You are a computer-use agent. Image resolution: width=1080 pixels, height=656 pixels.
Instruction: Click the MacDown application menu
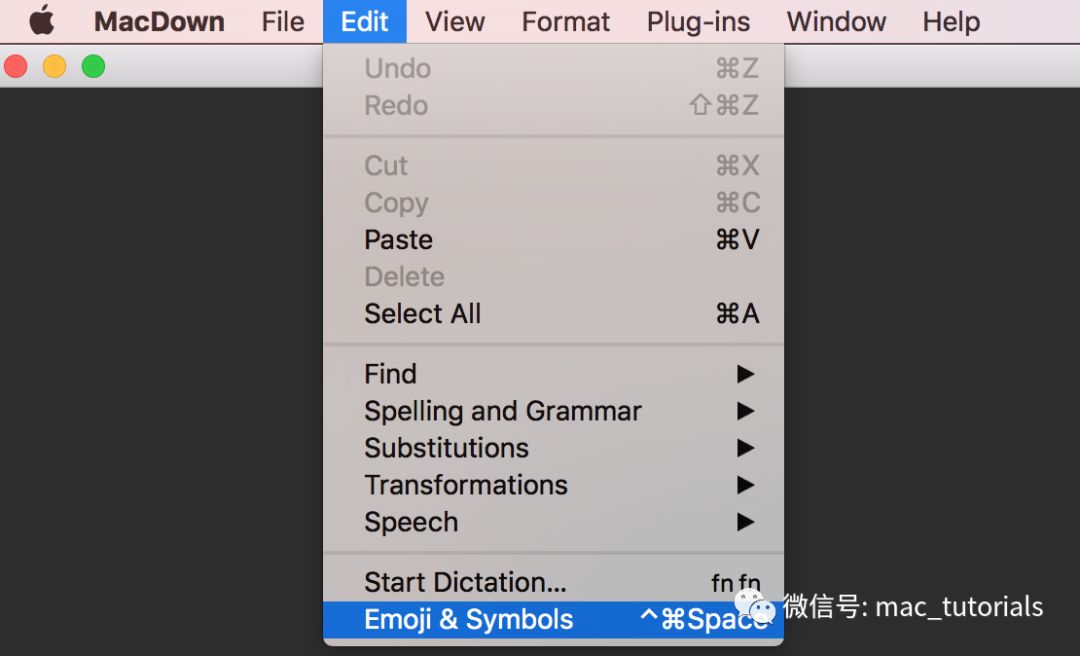(159, 22)
